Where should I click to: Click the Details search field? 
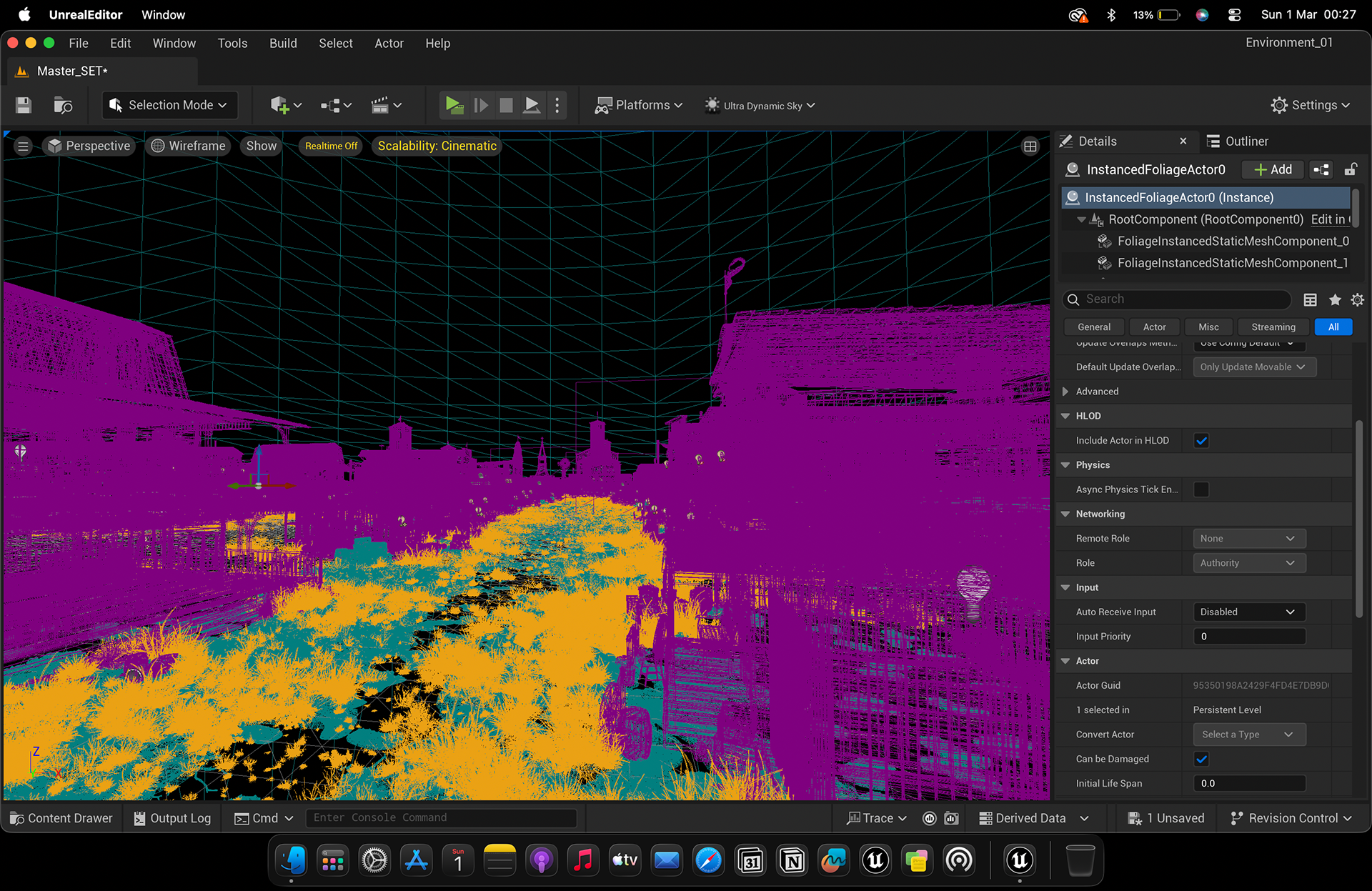[1176, 299]
